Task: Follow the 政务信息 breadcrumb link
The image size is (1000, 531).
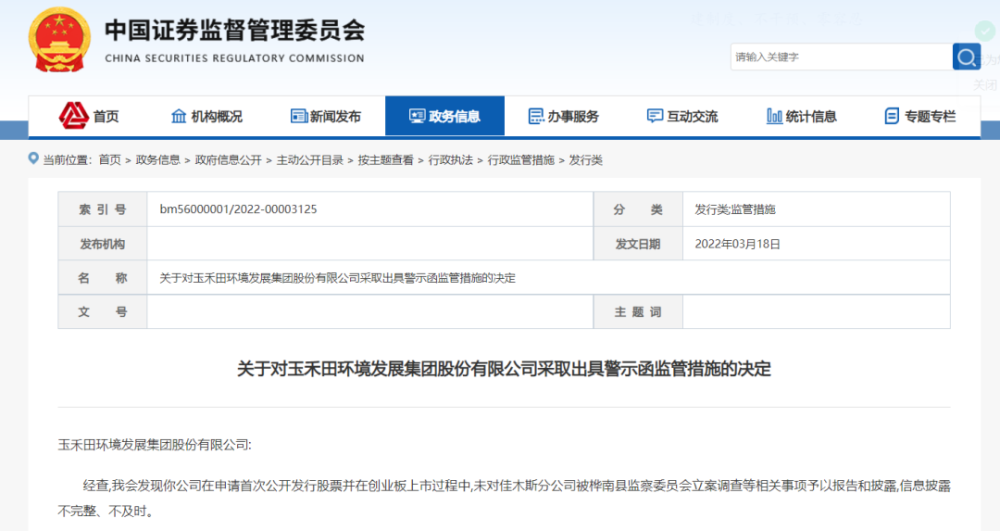Action: coord(158,160)
